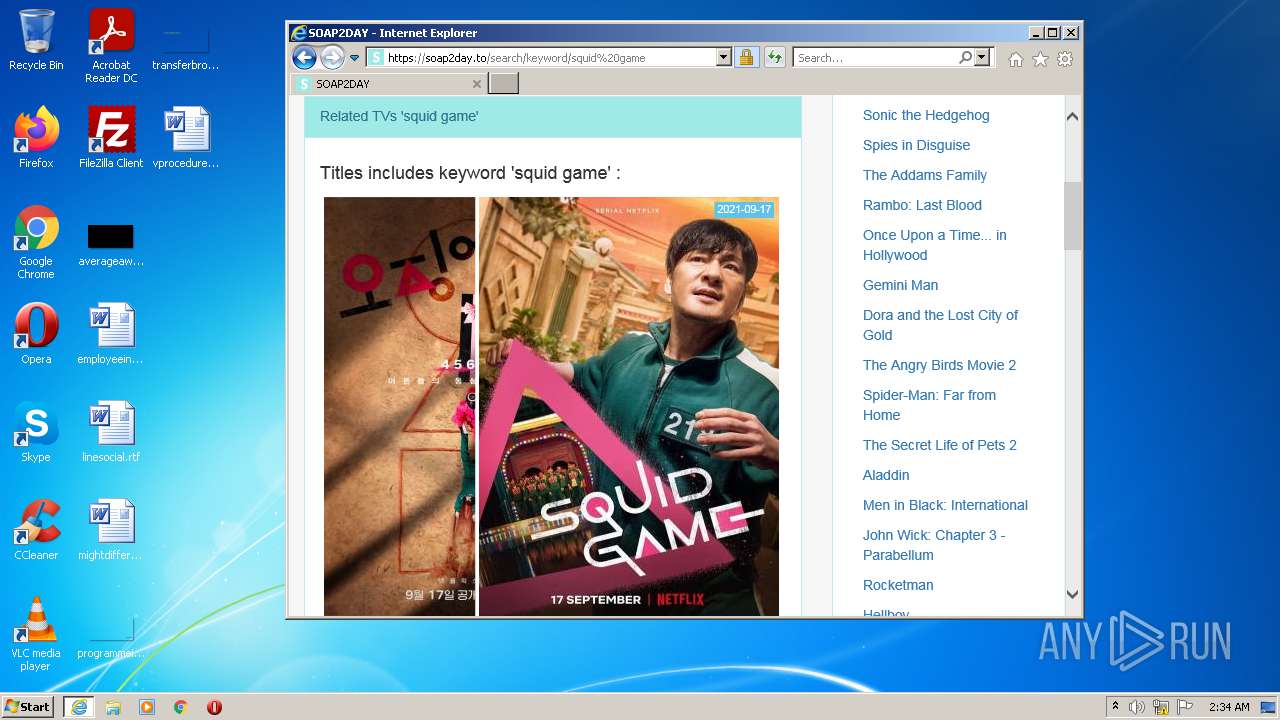This screenshot has width=1280, height=720.
Task: Open IE Home icon
Action: click(1016, 59)
